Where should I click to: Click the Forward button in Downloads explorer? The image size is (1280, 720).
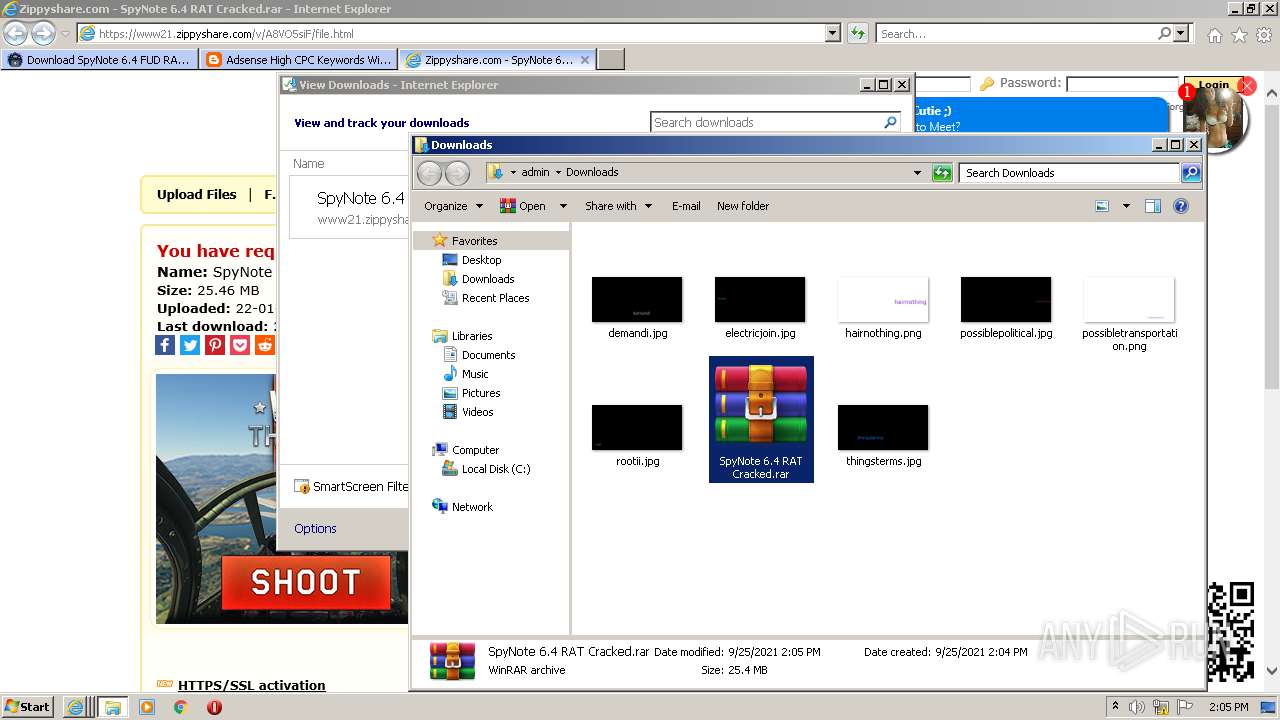click(x=457, y=173)
